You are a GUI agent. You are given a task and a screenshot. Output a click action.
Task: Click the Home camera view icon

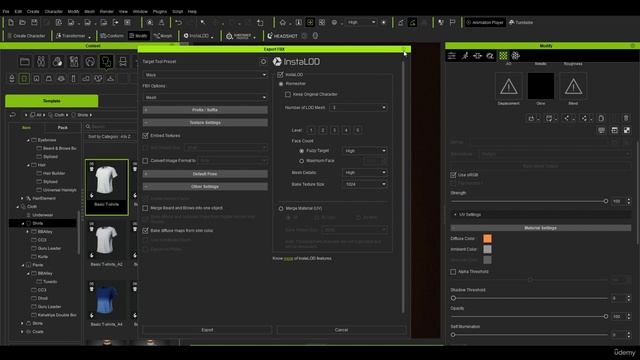pyautogui.click(x=282, y=22)
